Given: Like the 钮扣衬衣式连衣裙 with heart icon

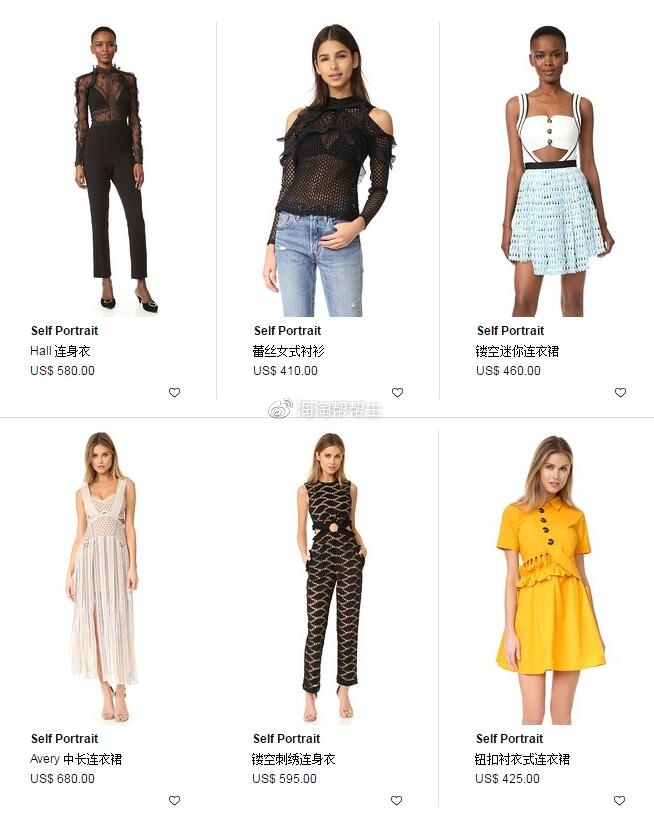Looking at the screenshot, I should point(620,800).
